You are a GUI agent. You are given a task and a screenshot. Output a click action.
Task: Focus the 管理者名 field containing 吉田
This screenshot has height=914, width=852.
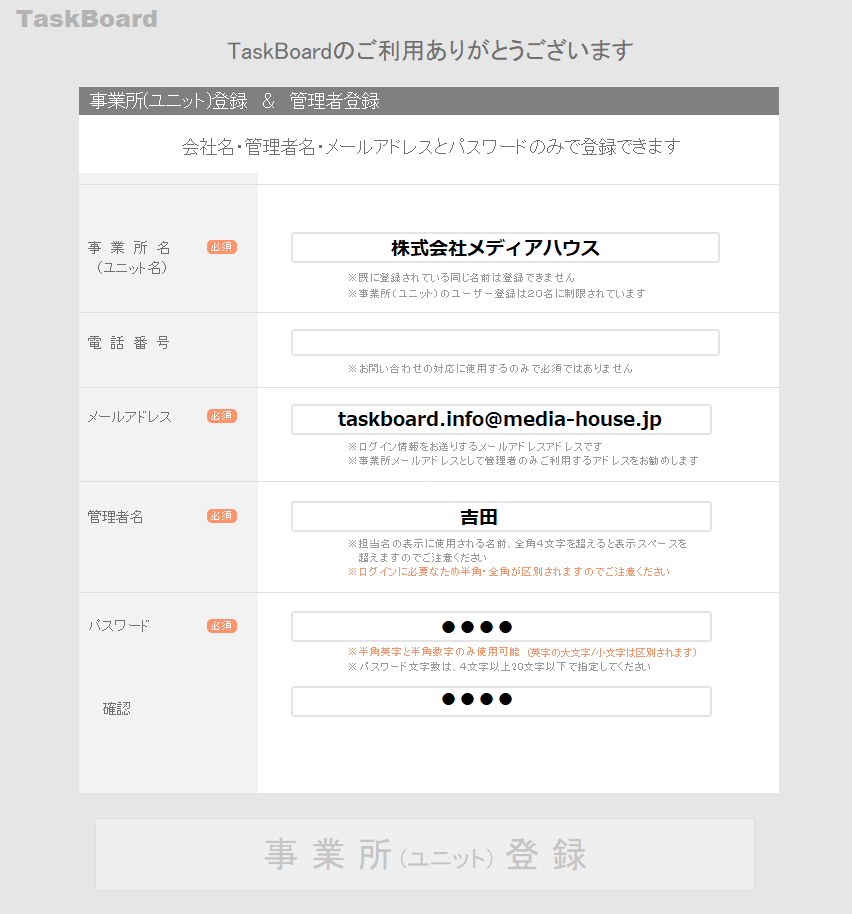[501, 517]
